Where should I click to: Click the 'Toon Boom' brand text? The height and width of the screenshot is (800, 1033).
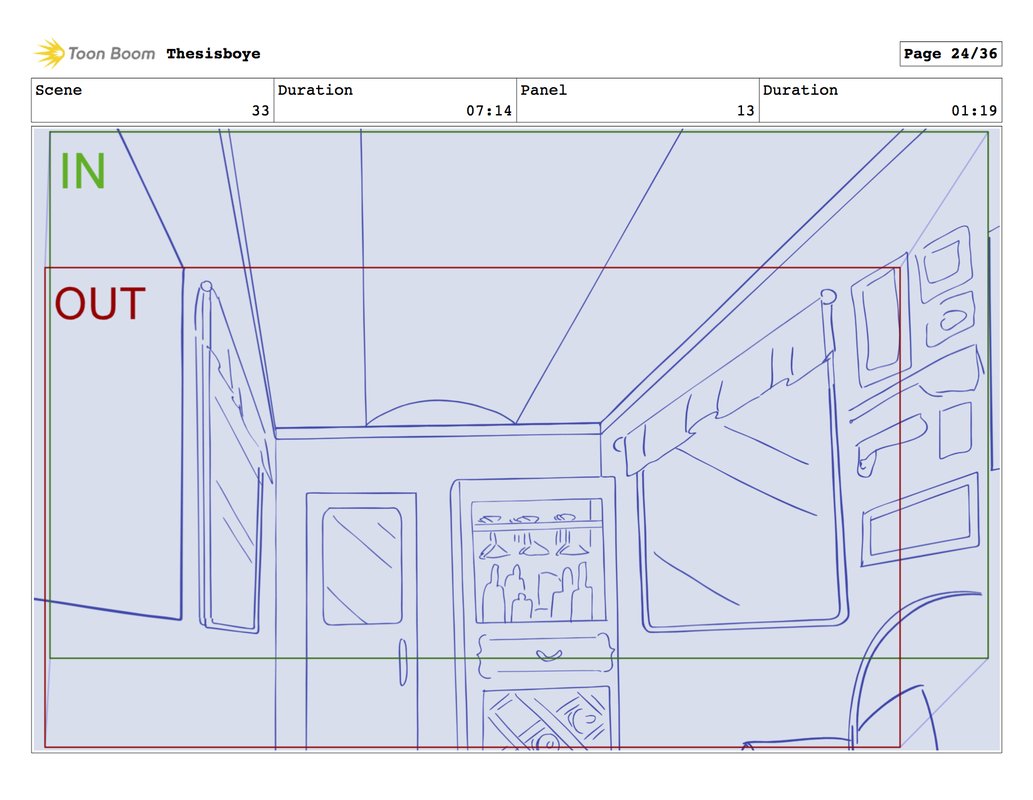coord(111,53)
